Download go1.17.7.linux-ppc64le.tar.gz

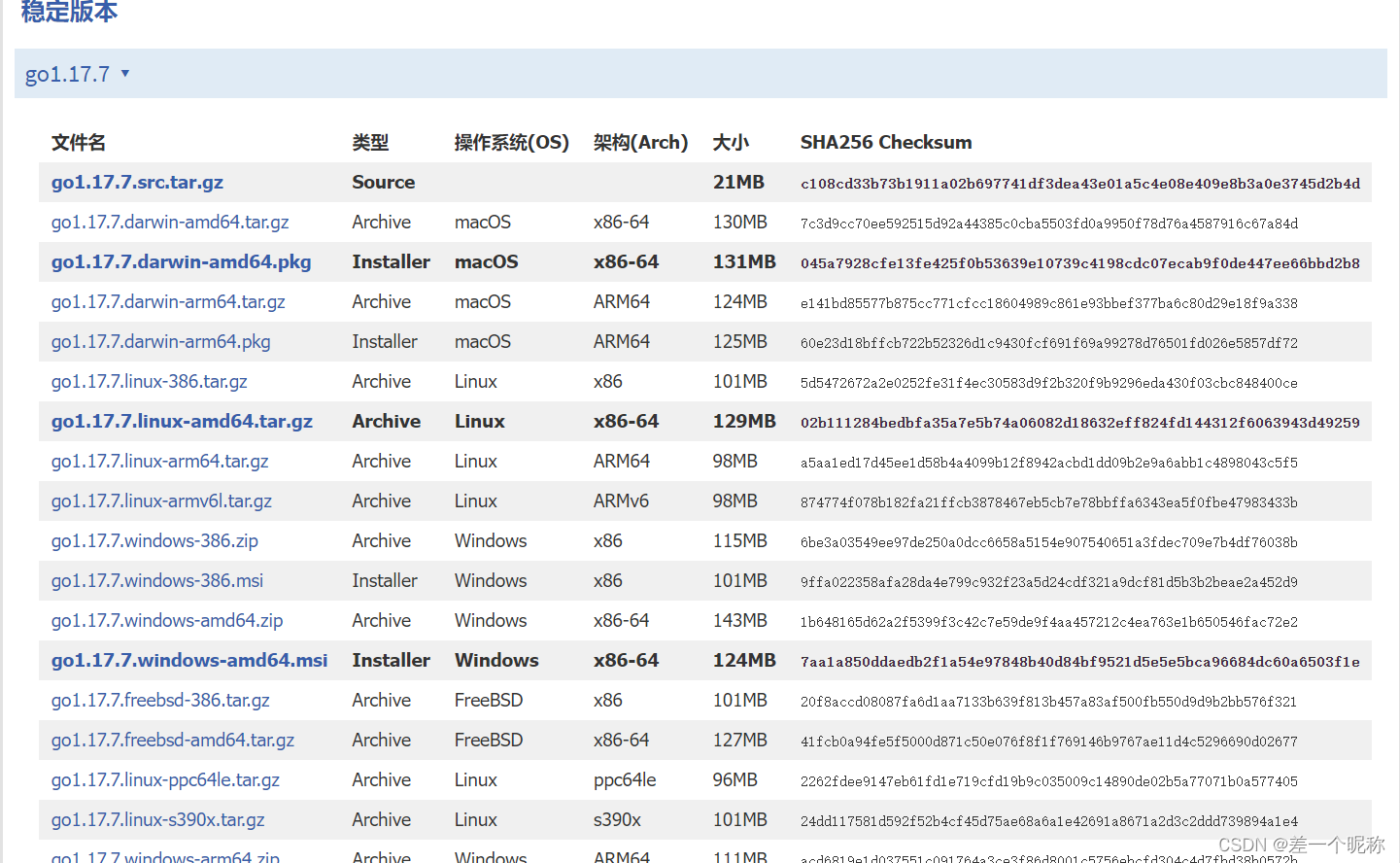(165, 780)
